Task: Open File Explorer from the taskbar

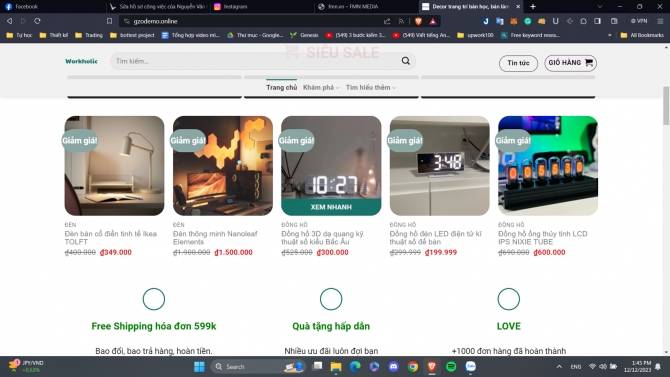Action: pos(336,367)
